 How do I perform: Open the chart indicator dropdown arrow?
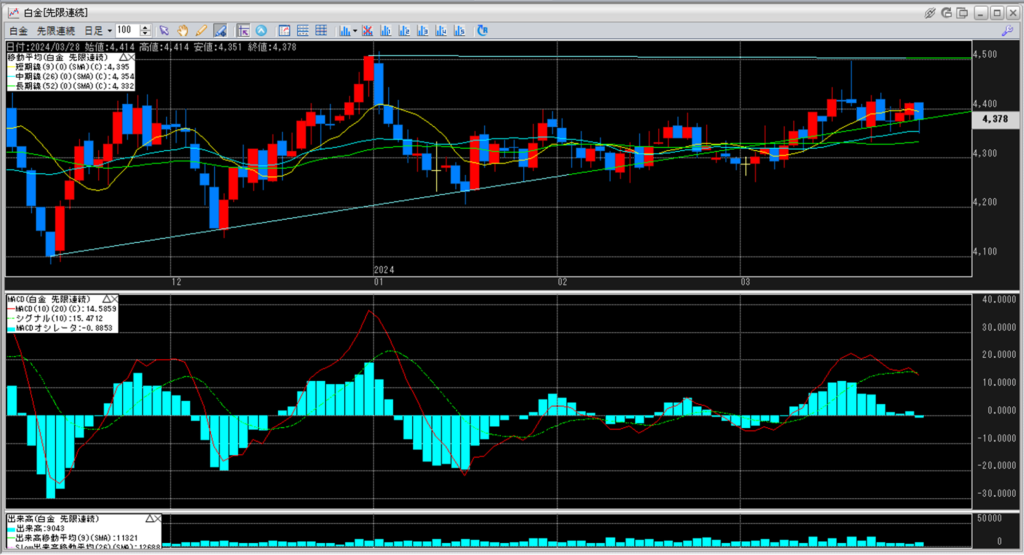pyautogui.click(x=354, y=31)
